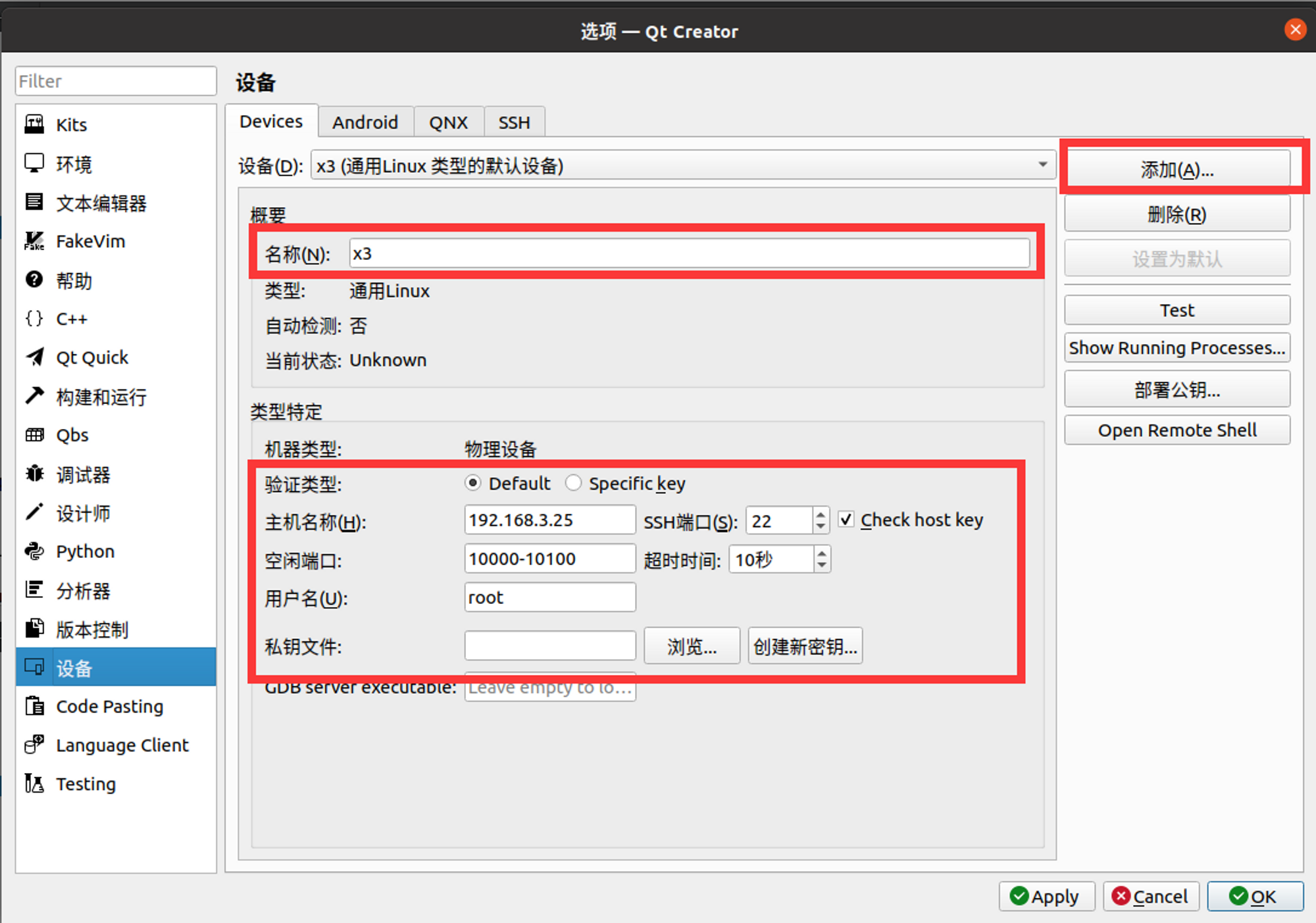Click the SSH port field showing 22
The width and height of the screenshot is (1316, 923).
point(780,520)
